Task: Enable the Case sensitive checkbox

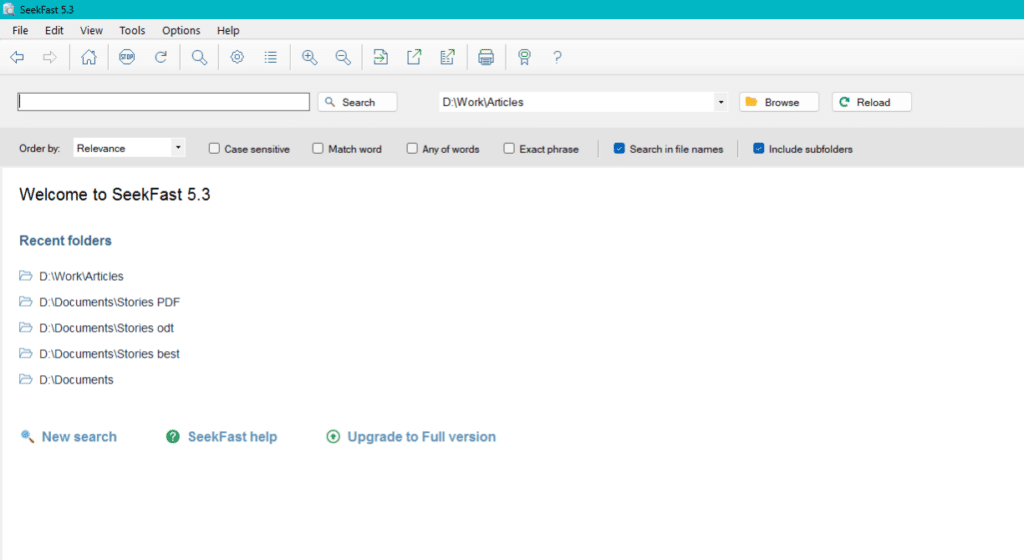Action: click(214, 148)
